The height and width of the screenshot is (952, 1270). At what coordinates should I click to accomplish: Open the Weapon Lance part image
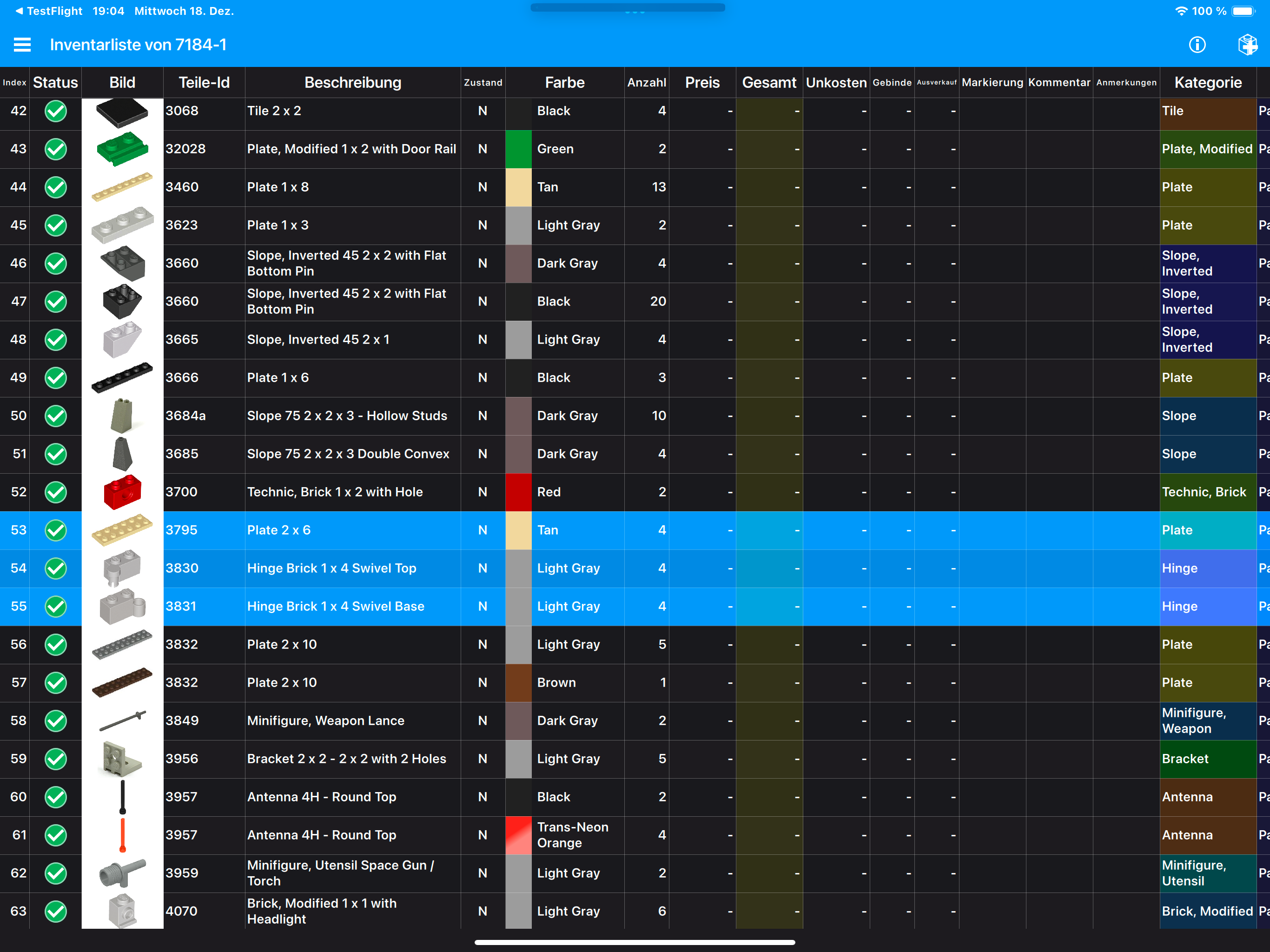click(x=122, y=721)
